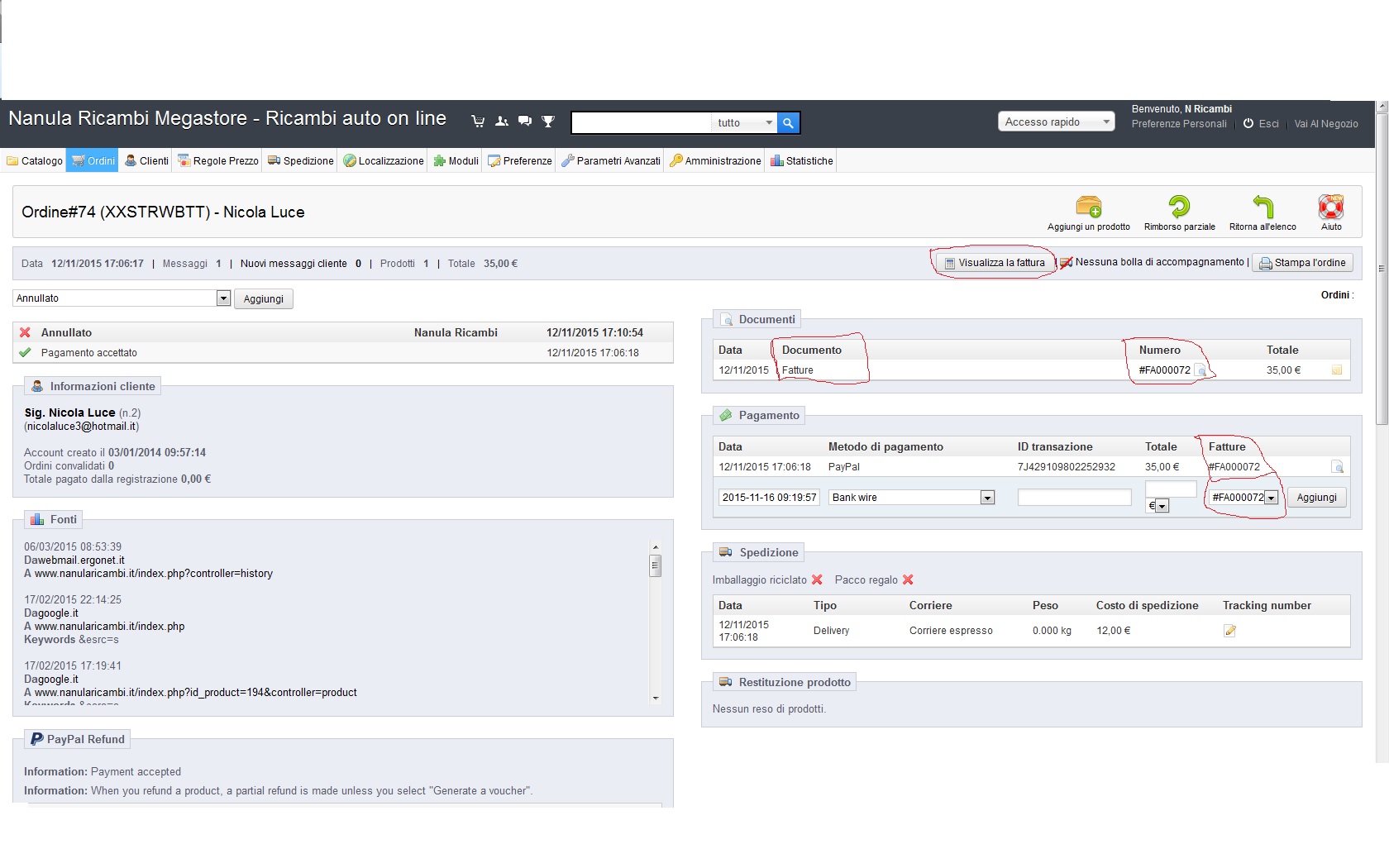The width and height of the screenshot is (1389, 868).
Task: Click the Rimborso parziale toolbar icon
Action: (x=1180, y=206)
